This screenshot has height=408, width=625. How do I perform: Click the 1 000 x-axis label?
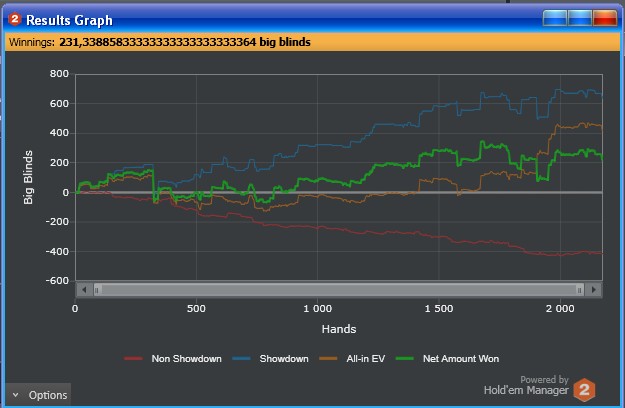pyautogui.click(x=318, y=308)
